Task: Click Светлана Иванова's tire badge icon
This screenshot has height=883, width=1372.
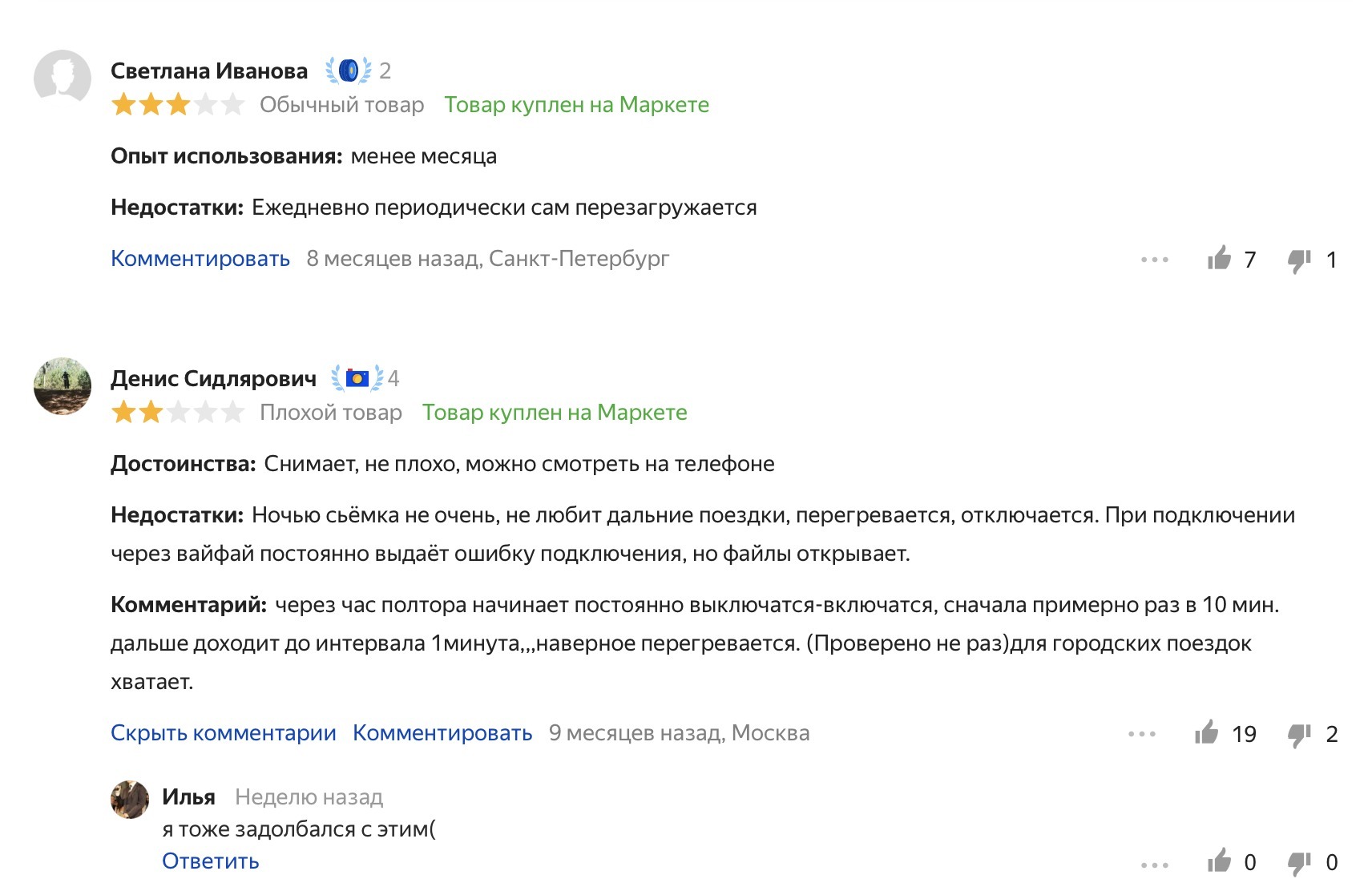Action: coord(349,71)
